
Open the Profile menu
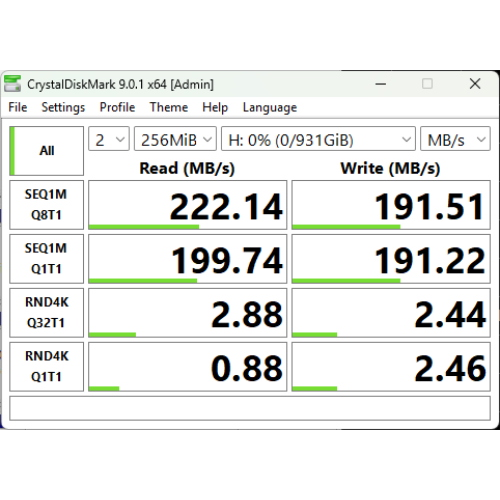tap(117, 107)
